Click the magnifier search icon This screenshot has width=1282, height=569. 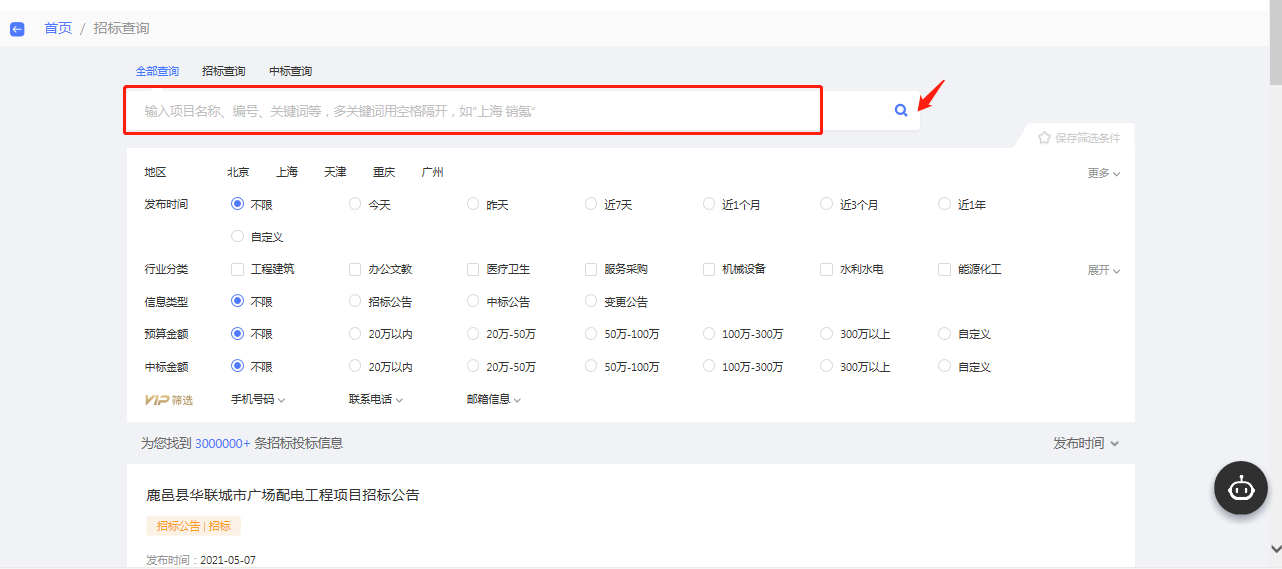coord(901,110)
